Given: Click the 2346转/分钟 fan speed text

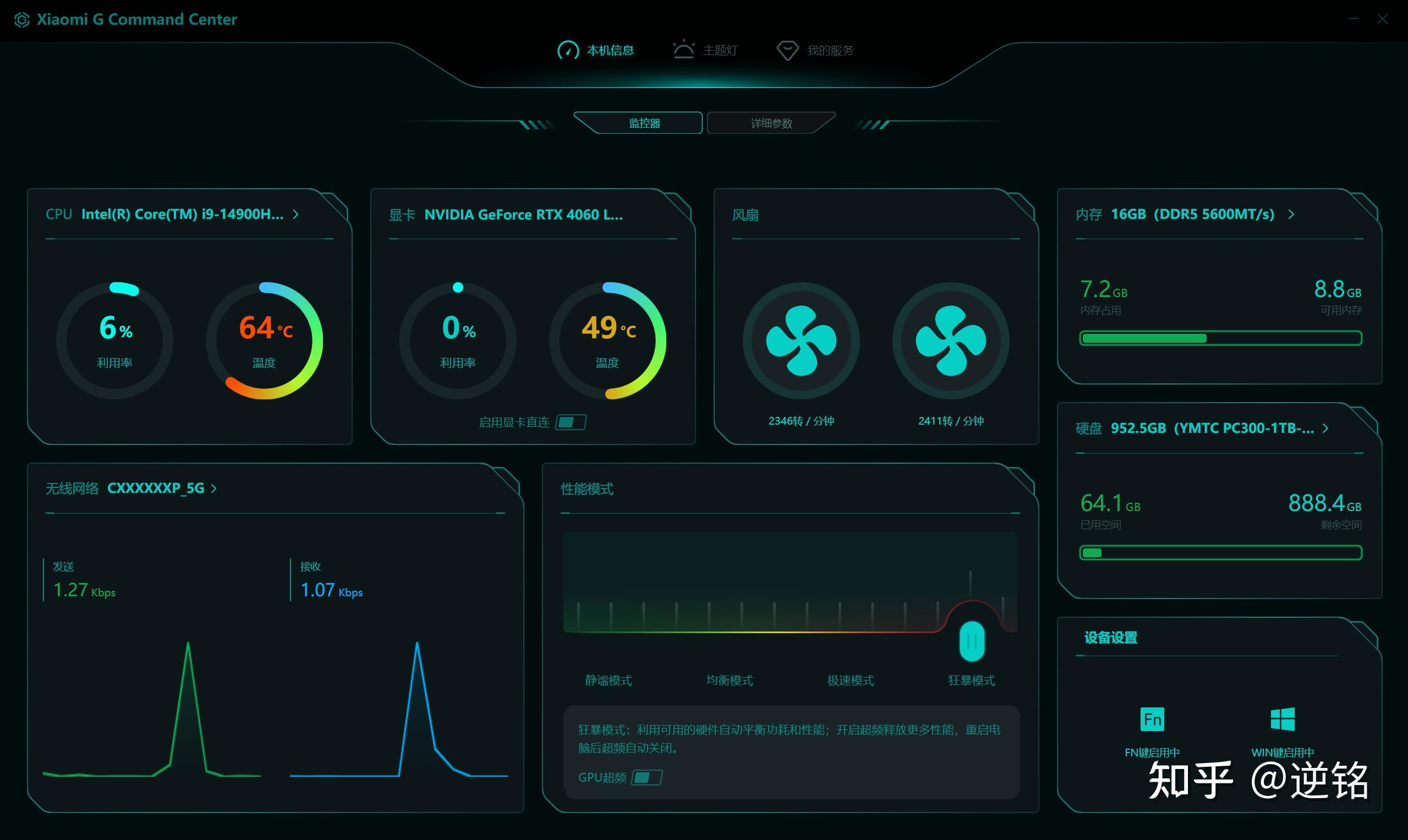Looking at the screenshot, I should pyautogui.click(x=801, y=421).
